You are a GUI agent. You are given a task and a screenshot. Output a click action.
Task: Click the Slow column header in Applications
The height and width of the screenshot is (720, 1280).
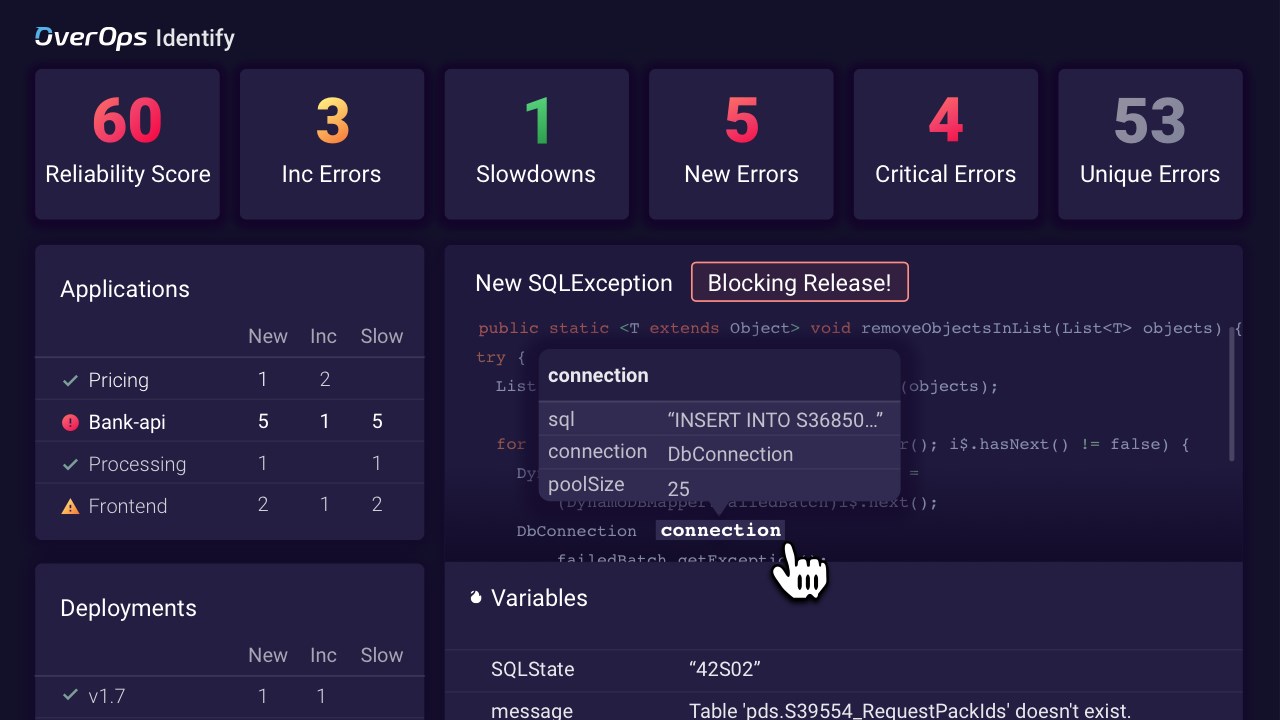tap(382, 337)
